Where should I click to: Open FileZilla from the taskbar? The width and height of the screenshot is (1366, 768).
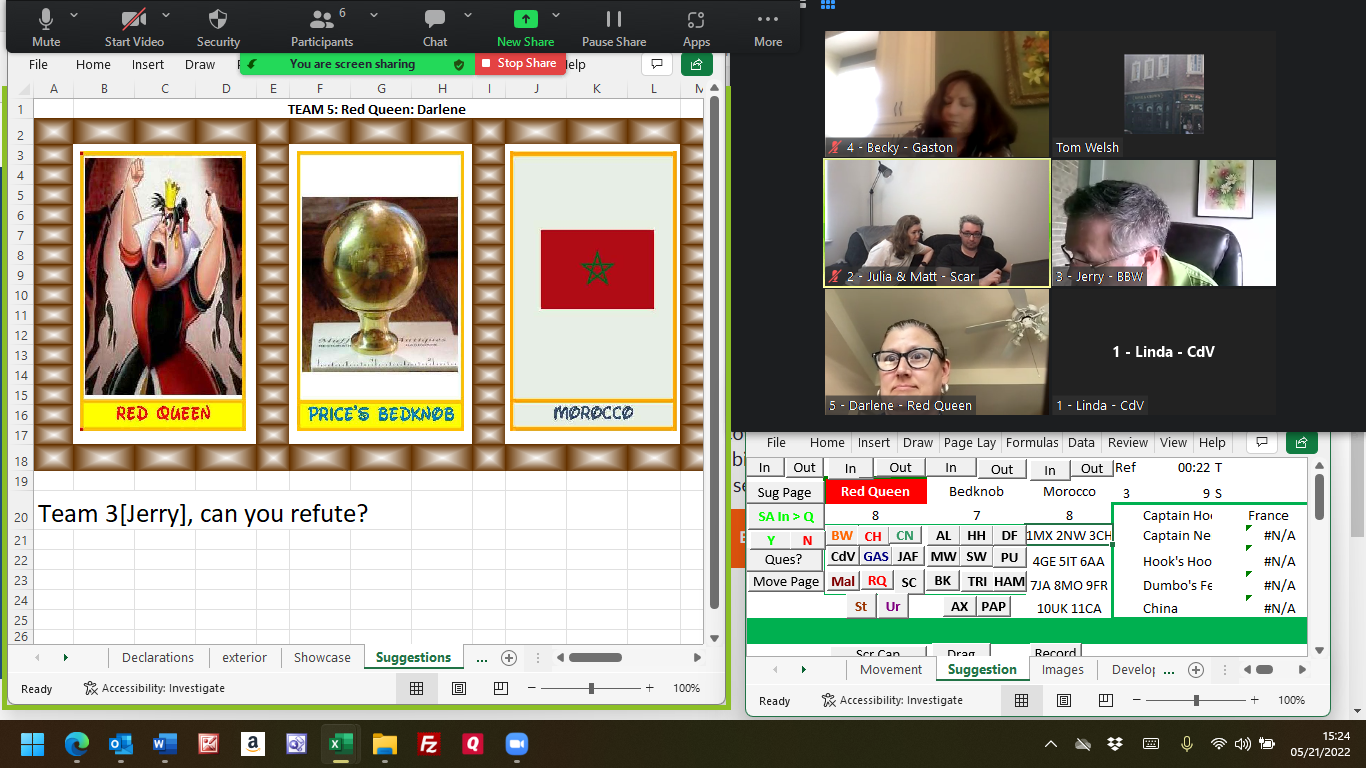[429, 744]
